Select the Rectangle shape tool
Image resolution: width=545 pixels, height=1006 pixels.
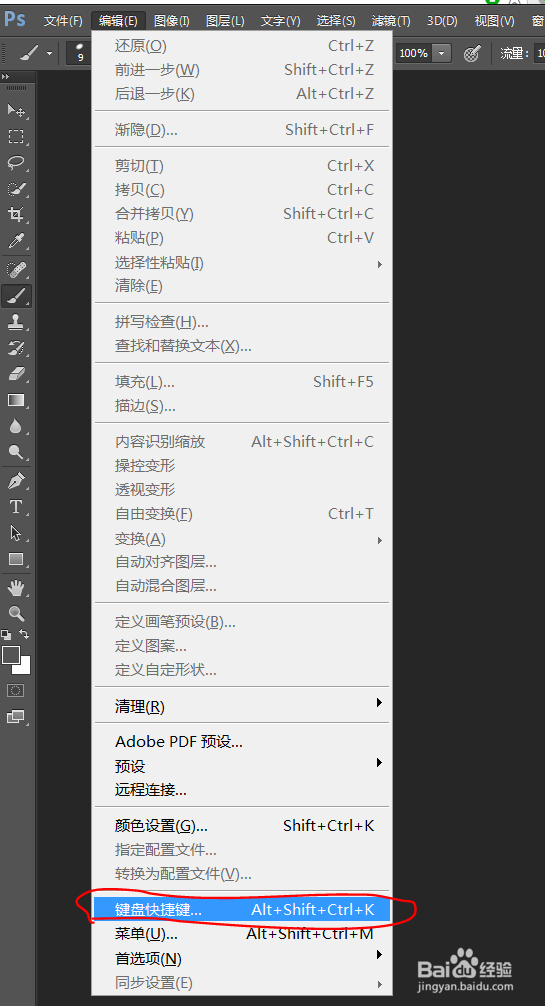[x=16, y=559]
